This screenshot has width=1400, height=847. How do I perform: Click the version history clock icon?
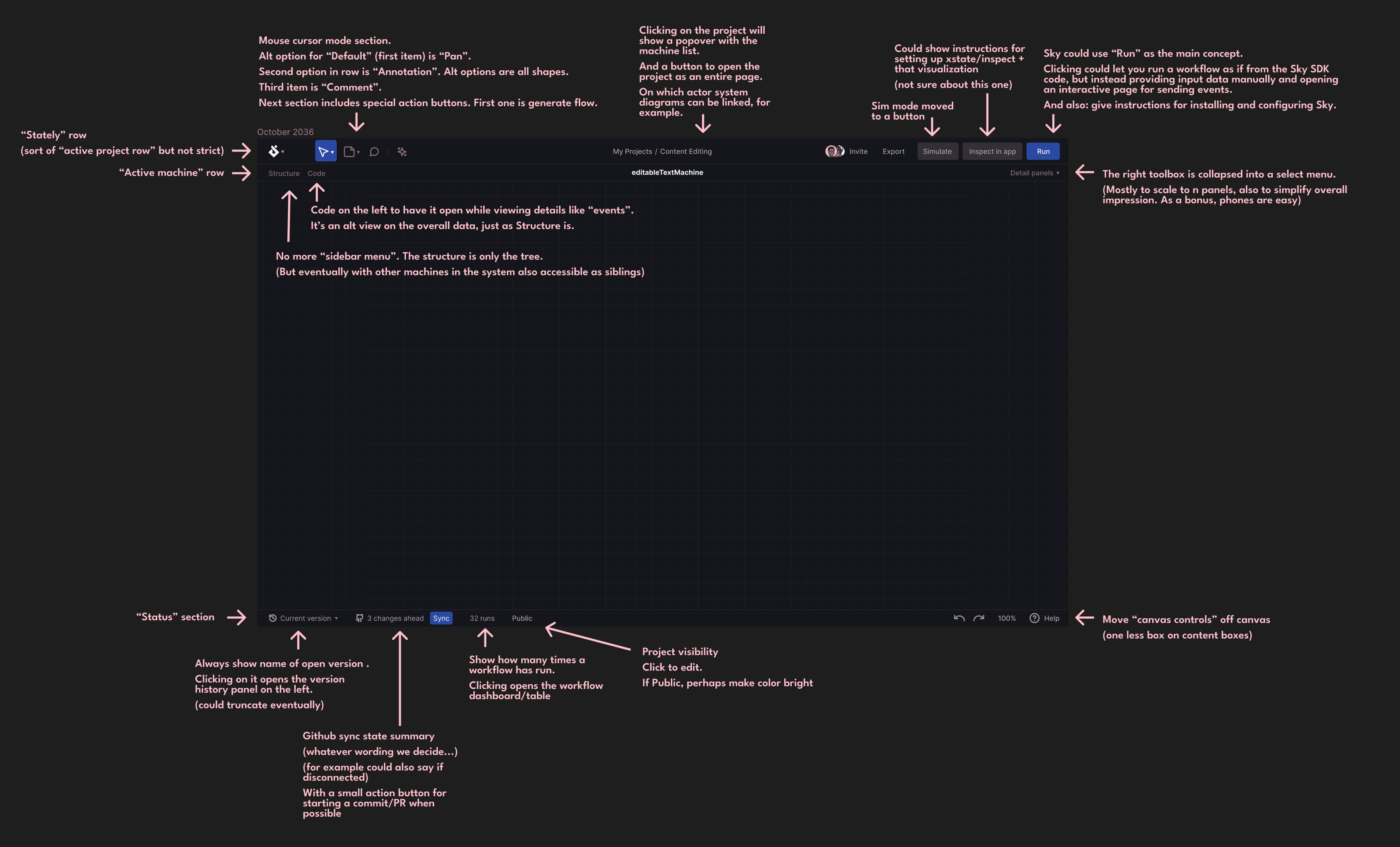click(273, 618)
